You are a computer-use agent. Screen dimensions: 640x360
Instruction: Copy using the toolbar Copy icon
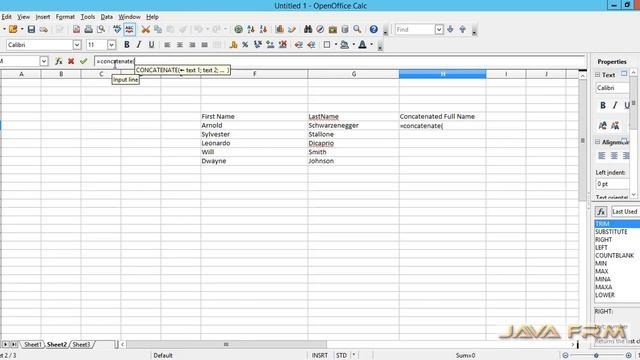pyautogui.click(x=158, y=29)
